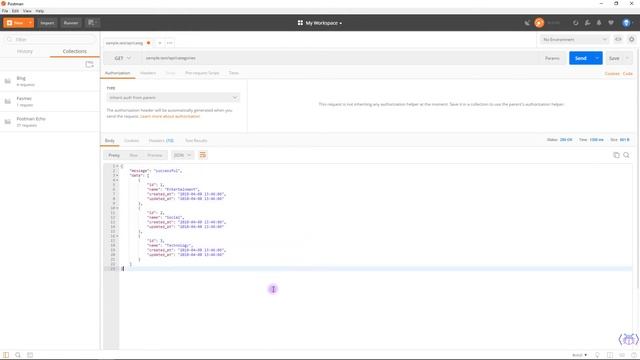
Task: Click the sidebar Filter search field
Action: [50, 40]
